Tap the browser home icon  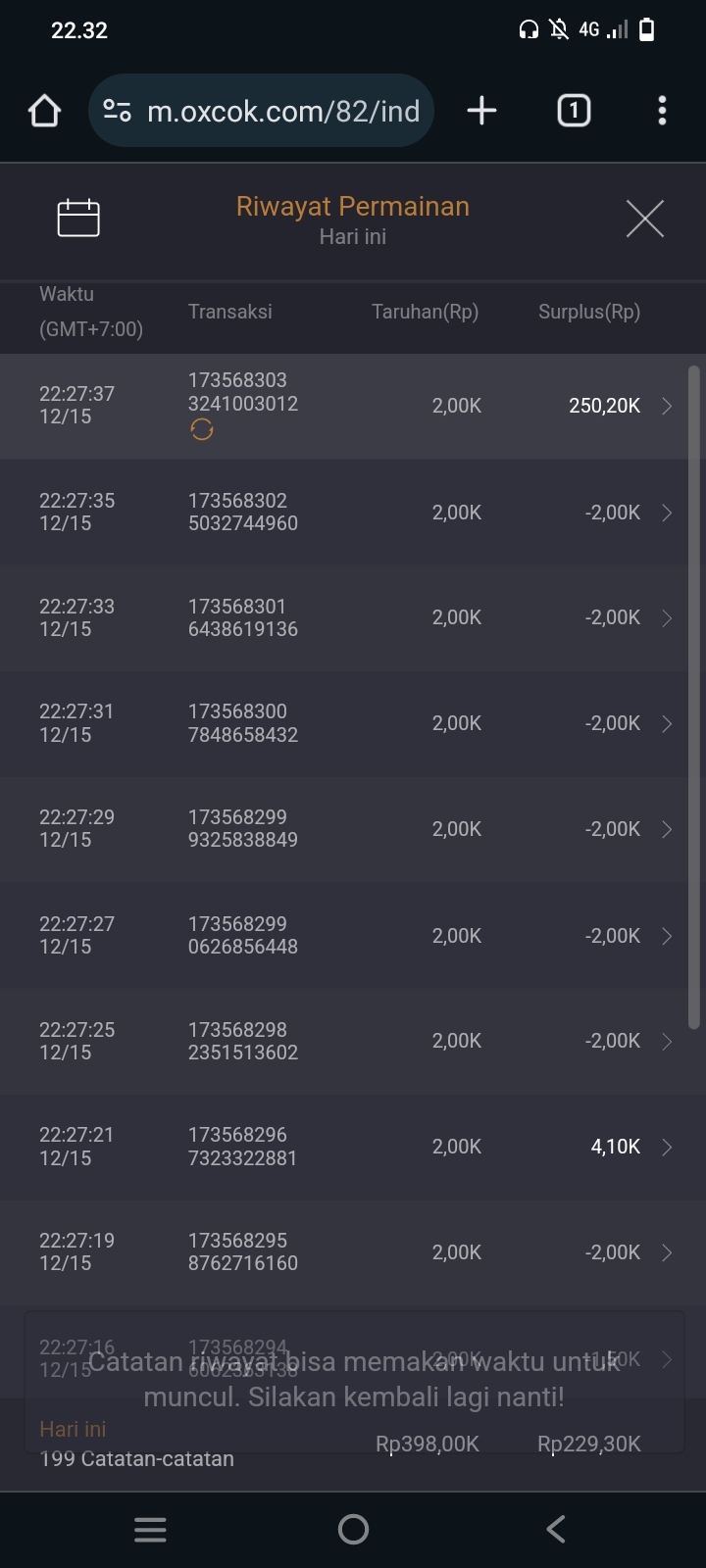point(45,111)
